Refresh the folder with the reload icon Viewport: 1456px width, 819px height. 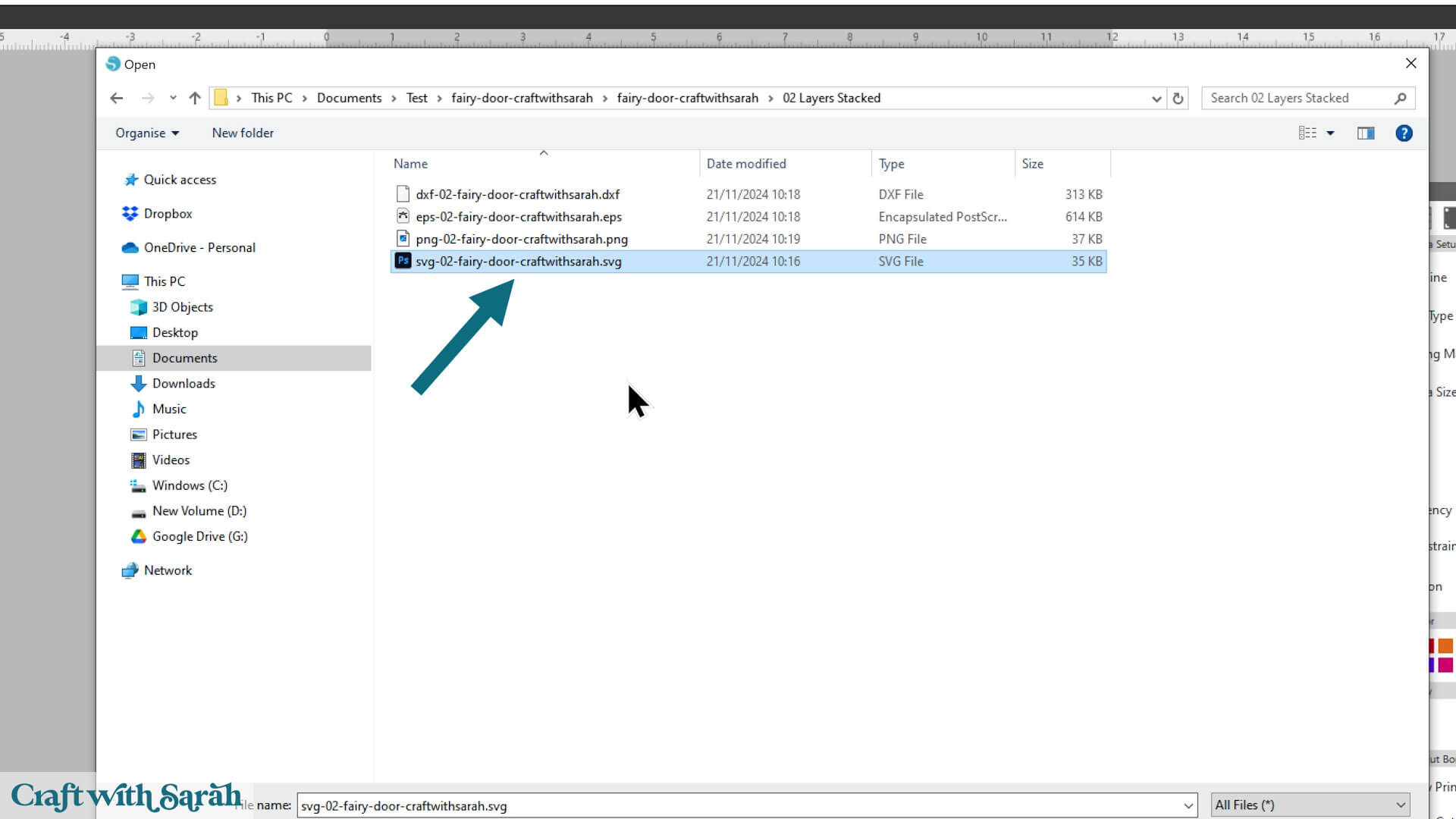1178,98
